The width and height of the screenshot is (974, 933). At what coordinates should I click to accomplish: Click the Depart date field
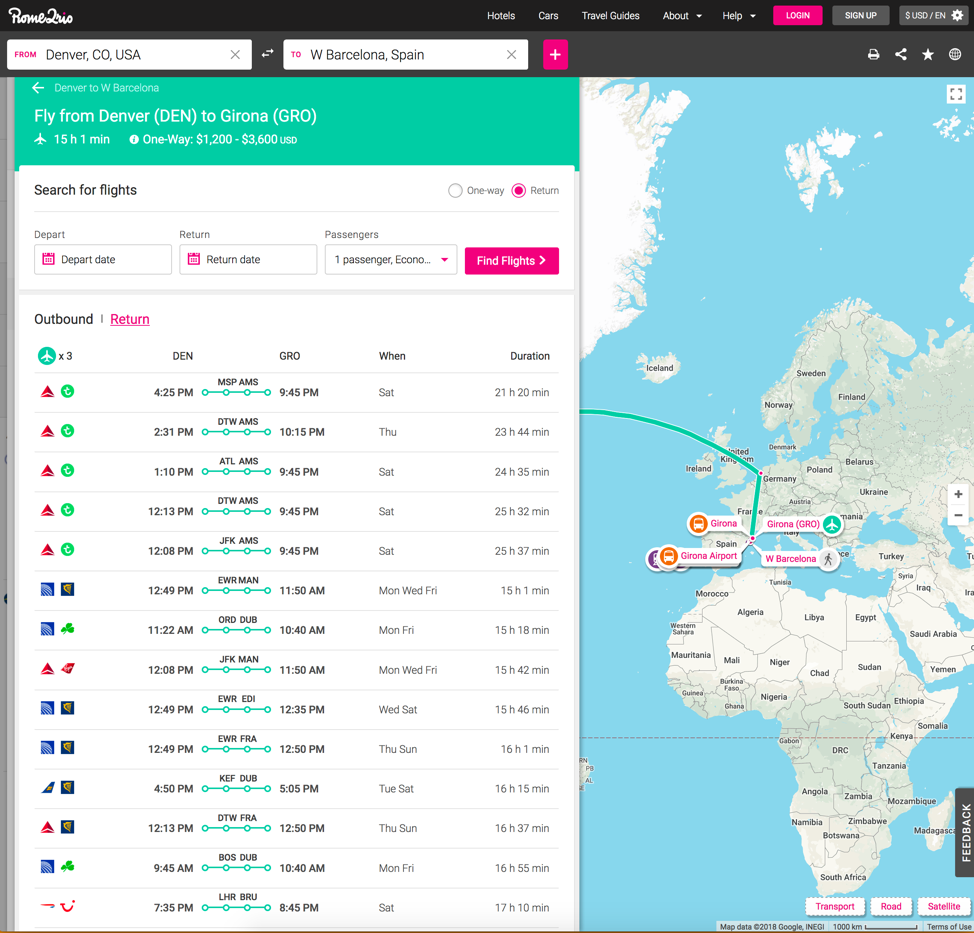coord(103,260)
